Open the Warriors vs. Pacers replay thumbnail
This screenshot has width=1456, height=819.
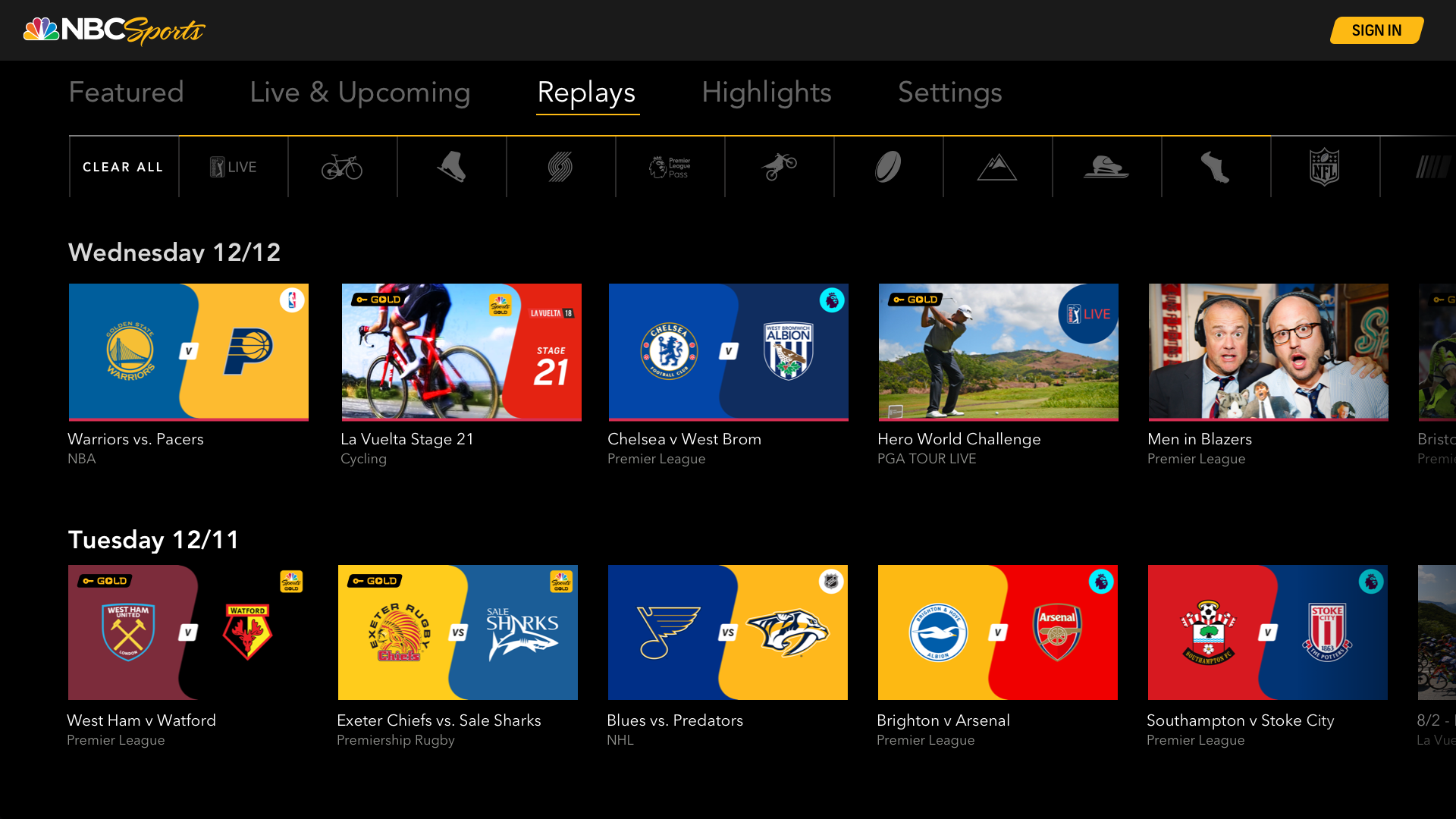(x=189, y=352)
